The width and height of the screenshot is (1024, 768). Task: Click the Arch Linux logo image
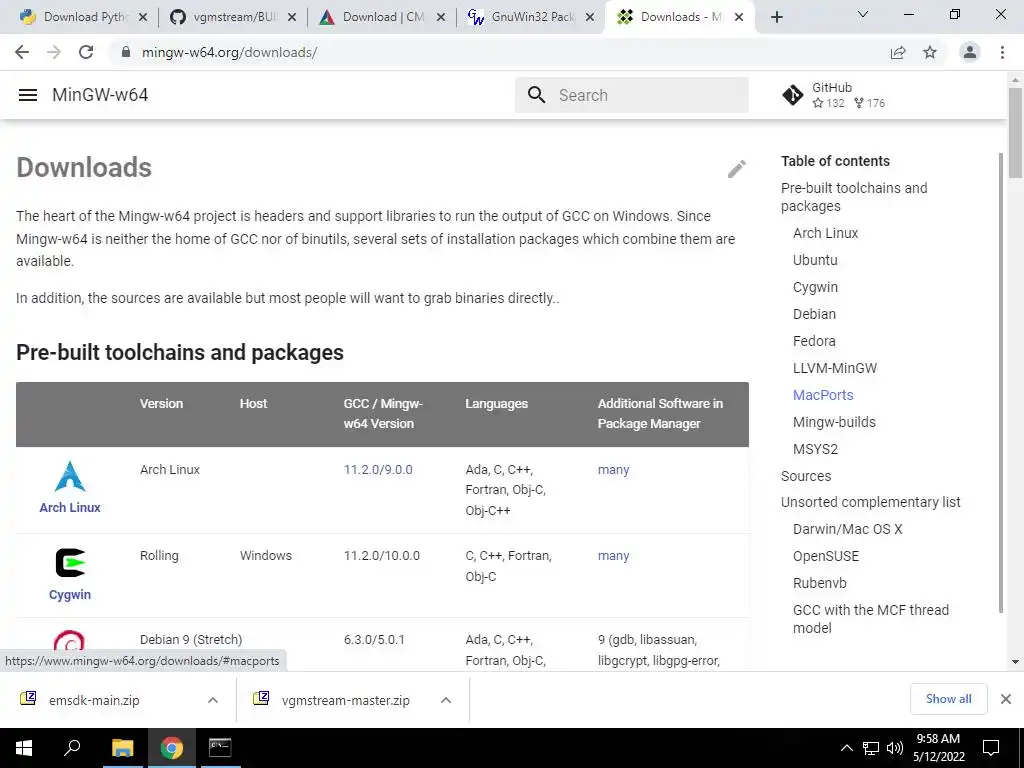coord(70,476)
